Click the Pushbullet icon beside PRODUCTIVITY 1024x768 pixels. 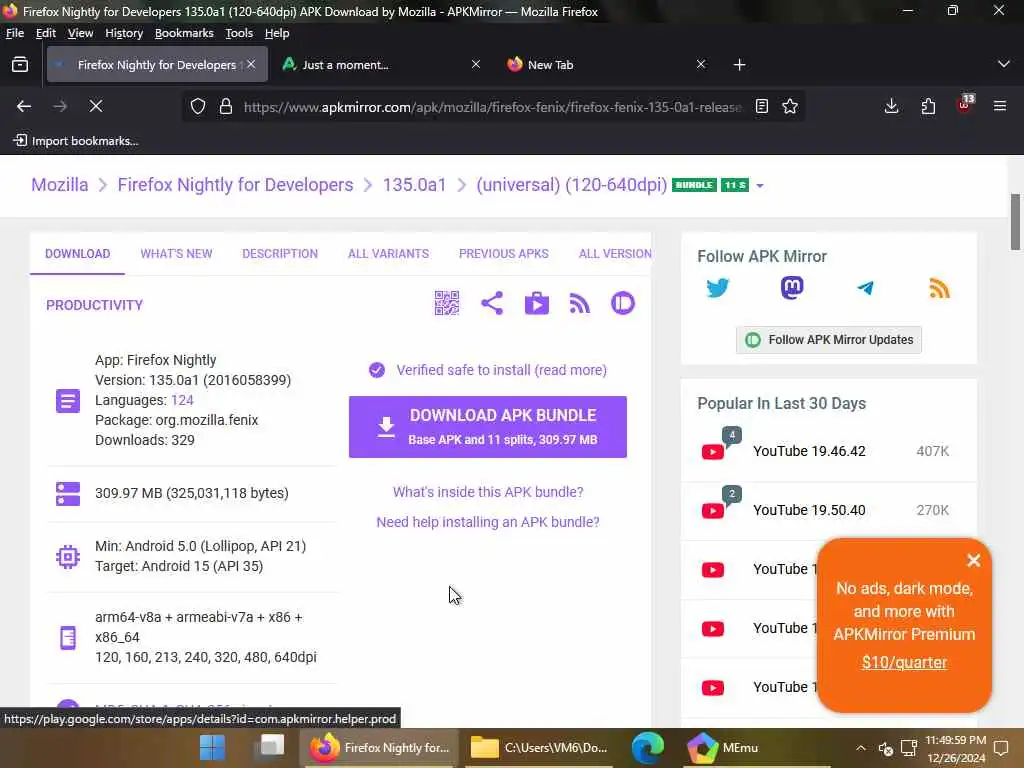[623, 303]
